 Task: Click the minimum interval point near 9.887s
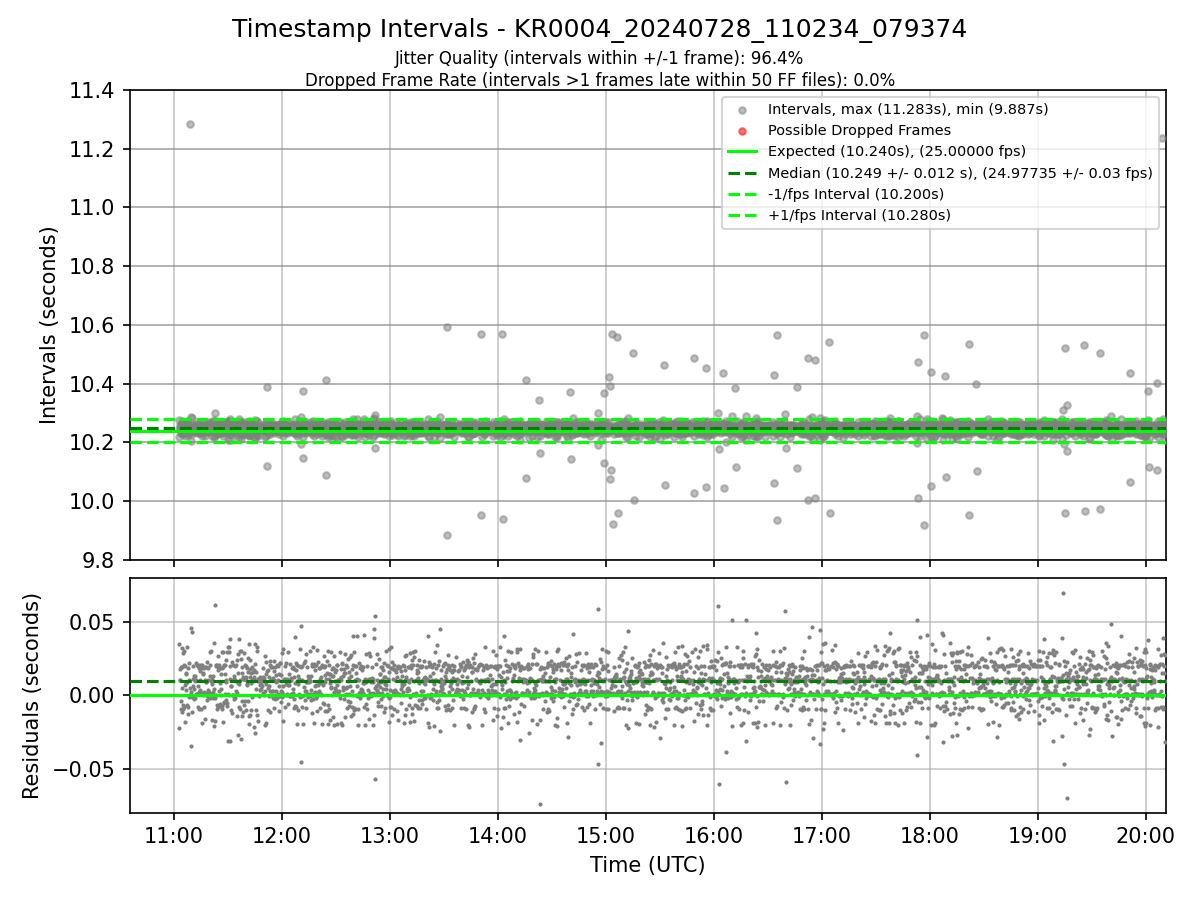[x=447, y=535]
